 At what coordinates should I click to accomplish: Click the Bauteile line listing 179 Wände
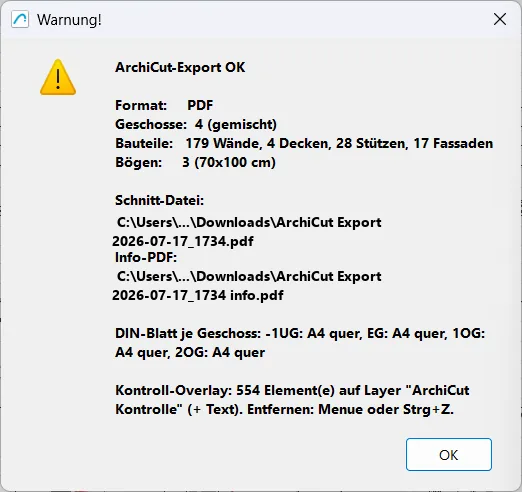tap(304, 143)
